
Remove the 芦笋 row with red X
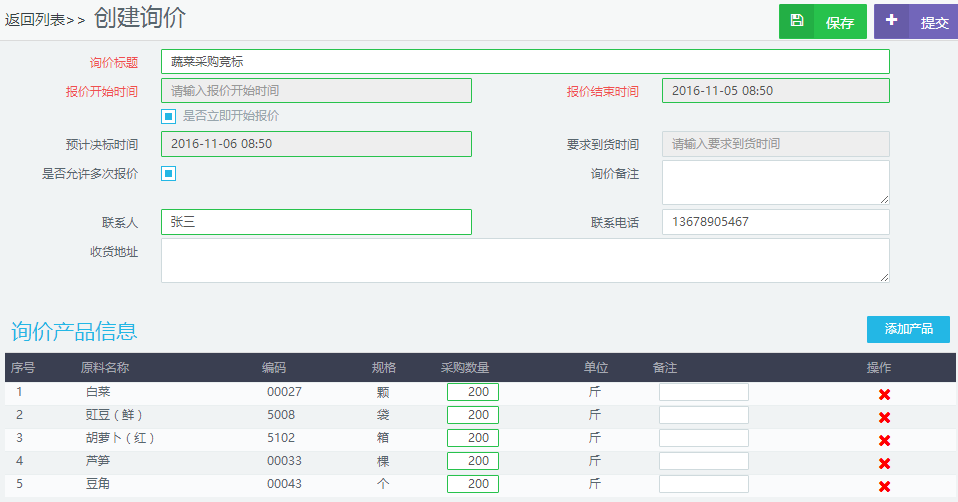coord(884,463)
